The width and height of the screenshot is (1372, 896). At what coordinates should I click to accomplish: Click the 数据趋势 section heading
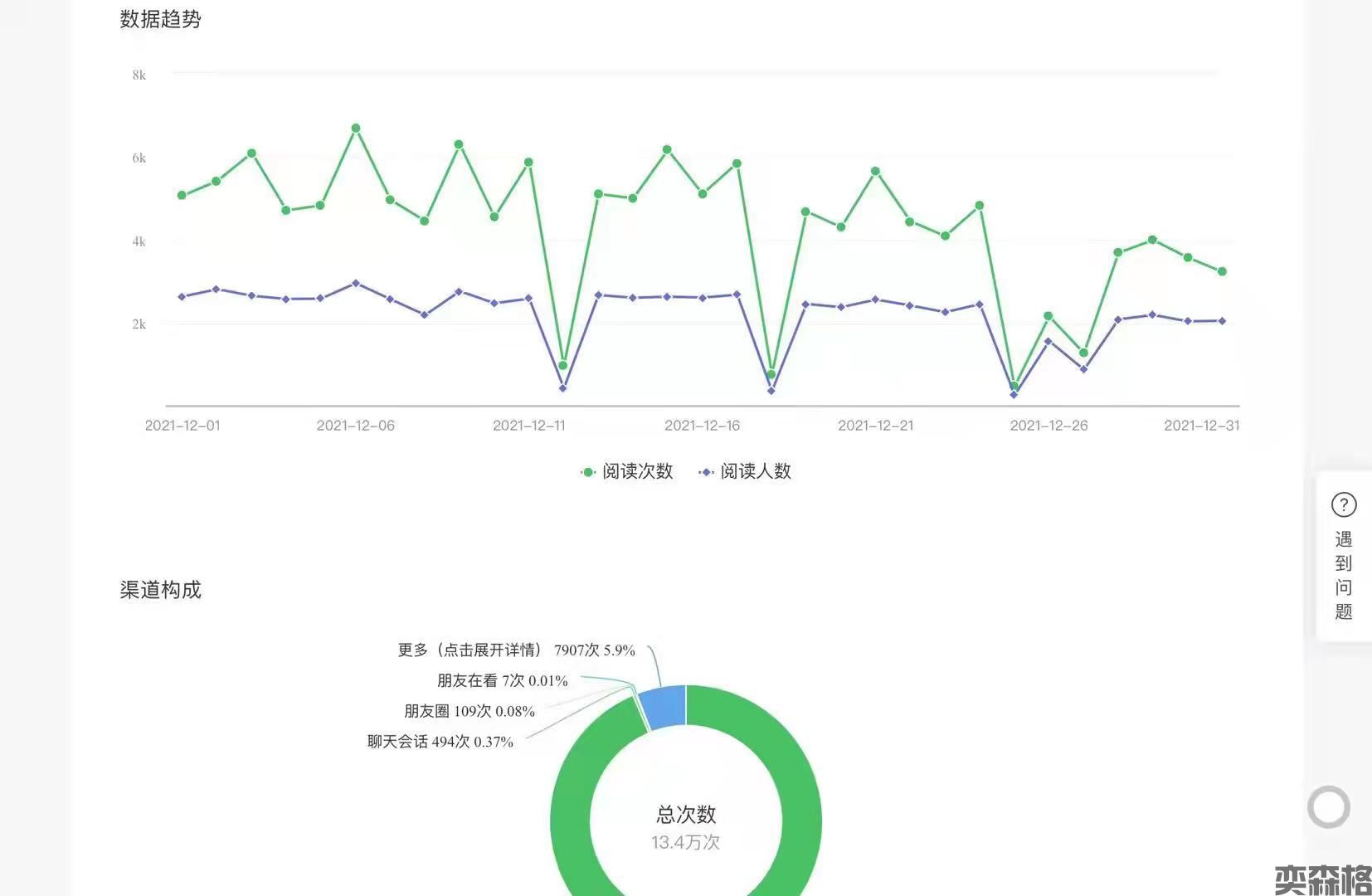coord(160,19)
